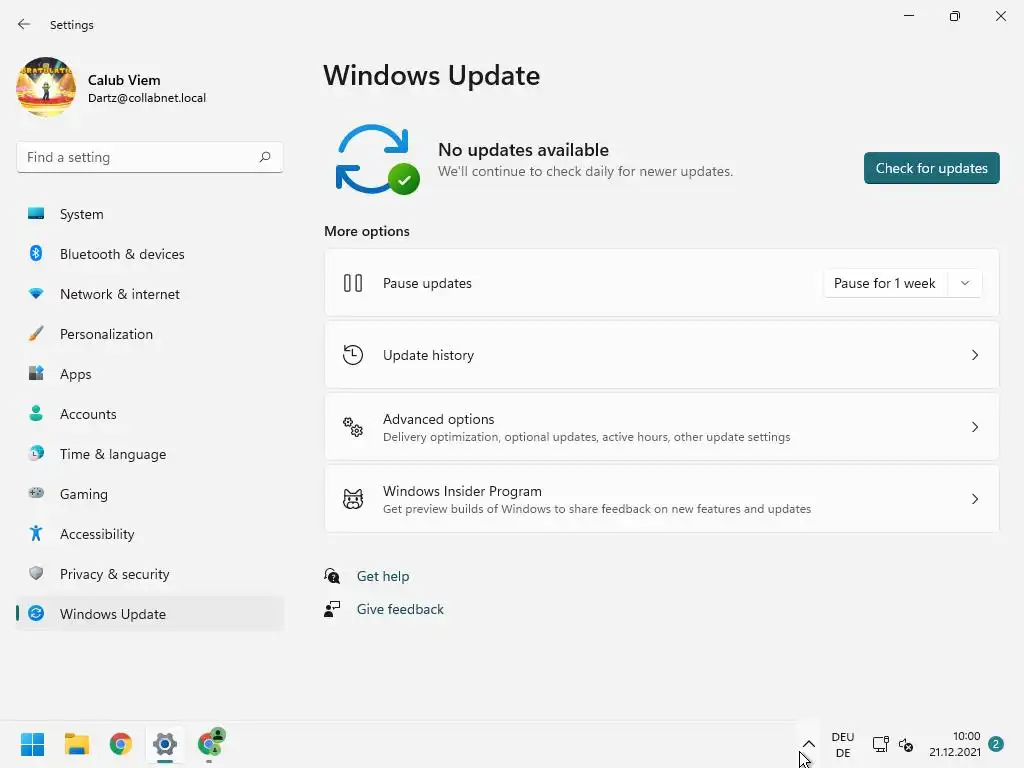Restore down the Settings window
This screenshot has height=768, width=1024.
click(x=955, y=16)
